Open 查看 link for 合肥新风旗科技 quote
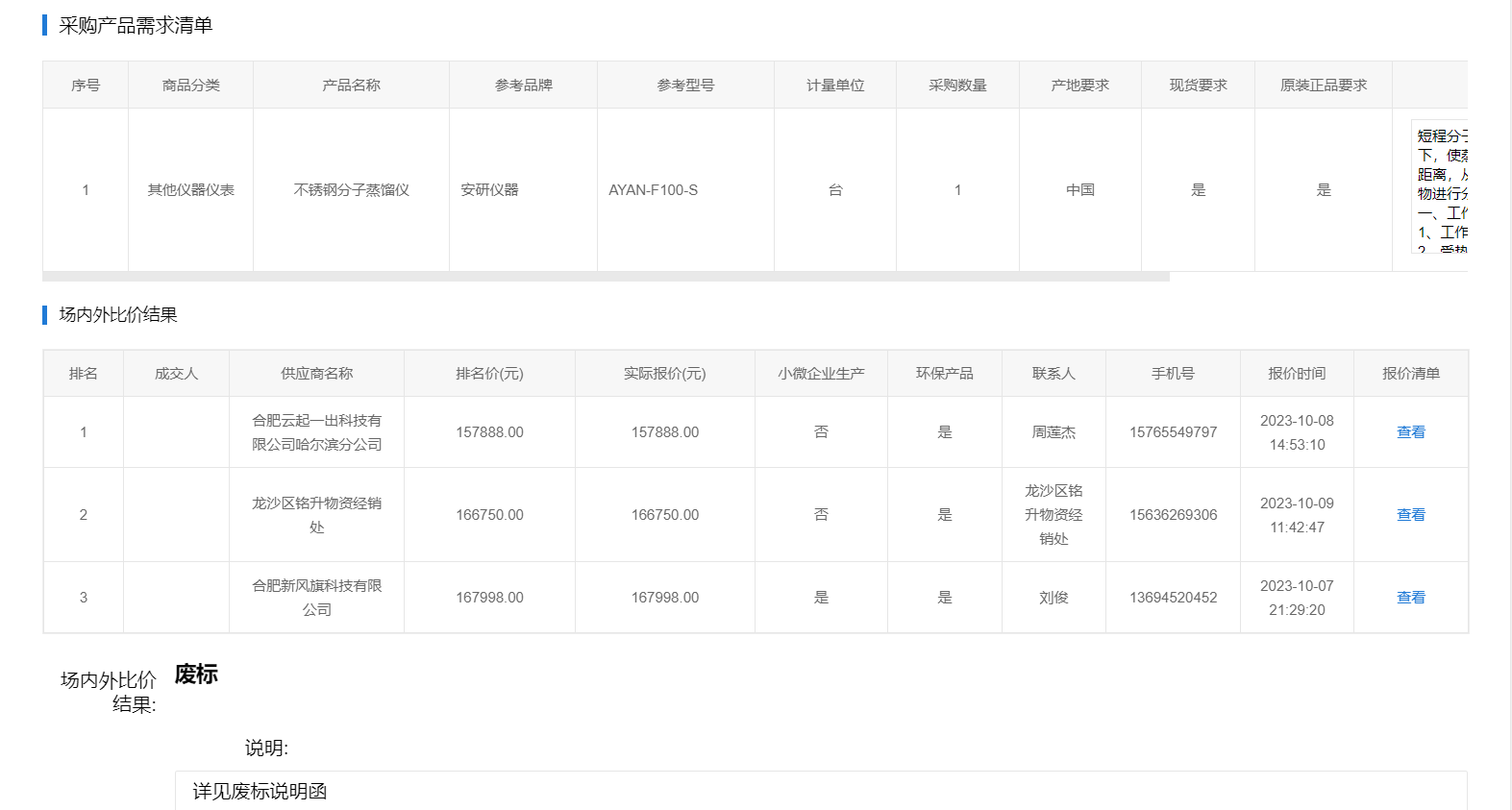This screenshot has height=810, width=1512. click(1410, 598)
